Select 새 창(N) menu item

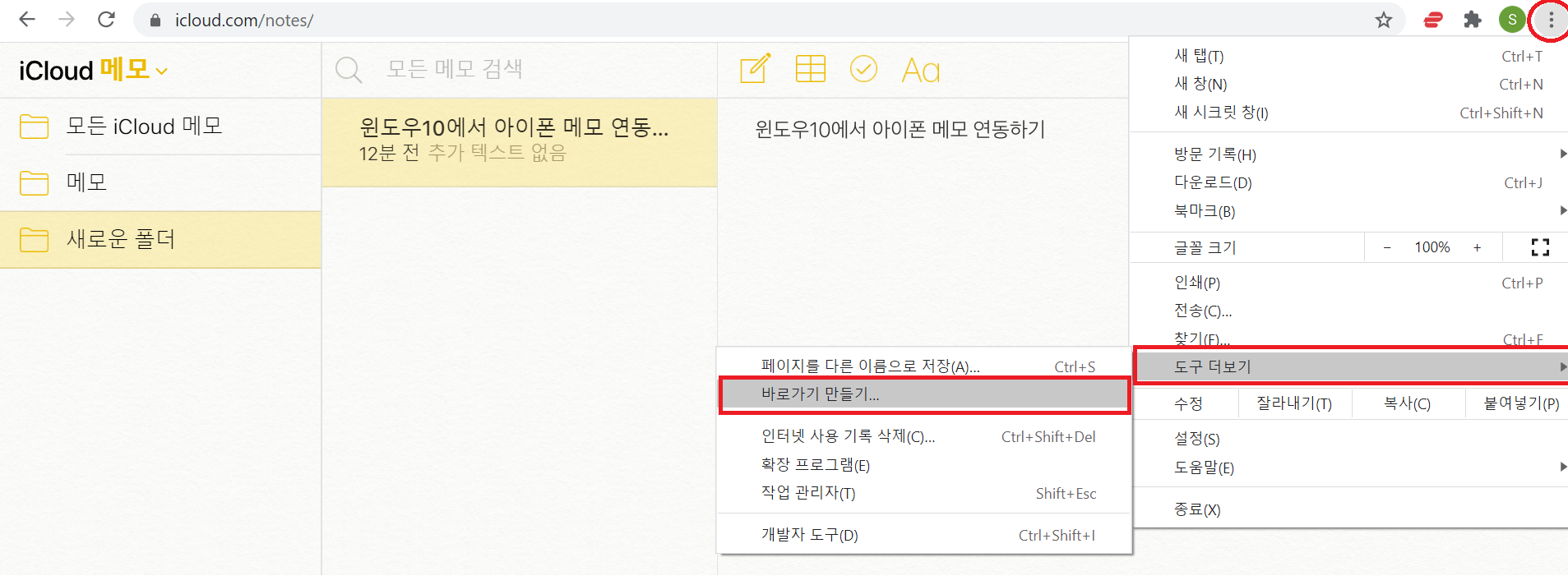(1348, 84)
